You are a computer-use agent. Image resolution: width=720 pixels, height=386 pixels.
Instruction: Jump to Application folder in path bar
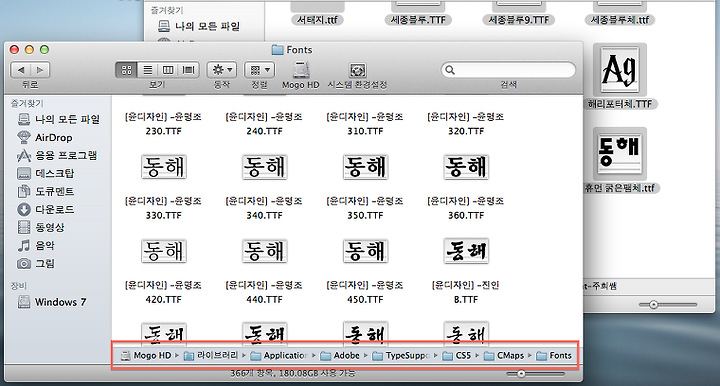coord(279,355)
